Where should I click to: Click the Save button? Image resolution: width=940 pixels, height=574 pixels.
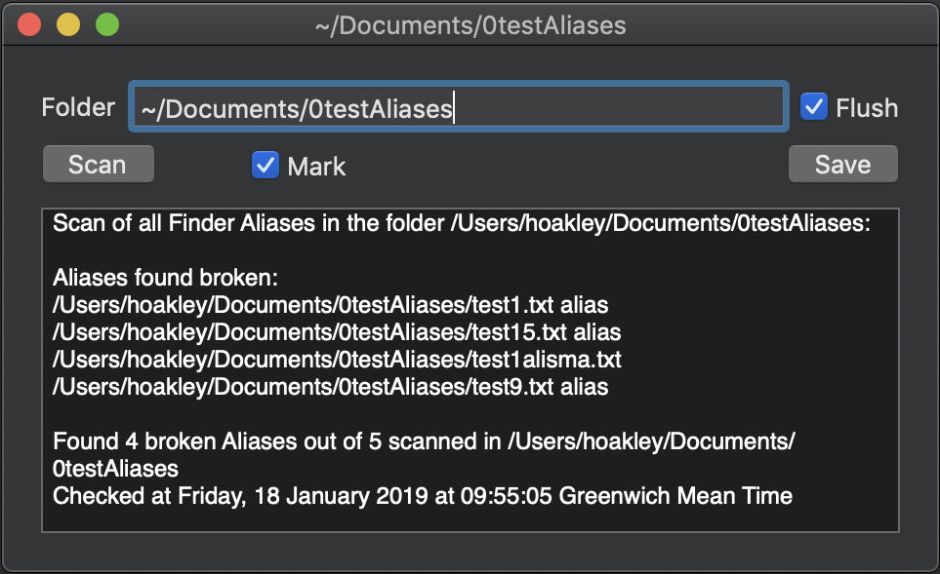click(x=842, y=165)
